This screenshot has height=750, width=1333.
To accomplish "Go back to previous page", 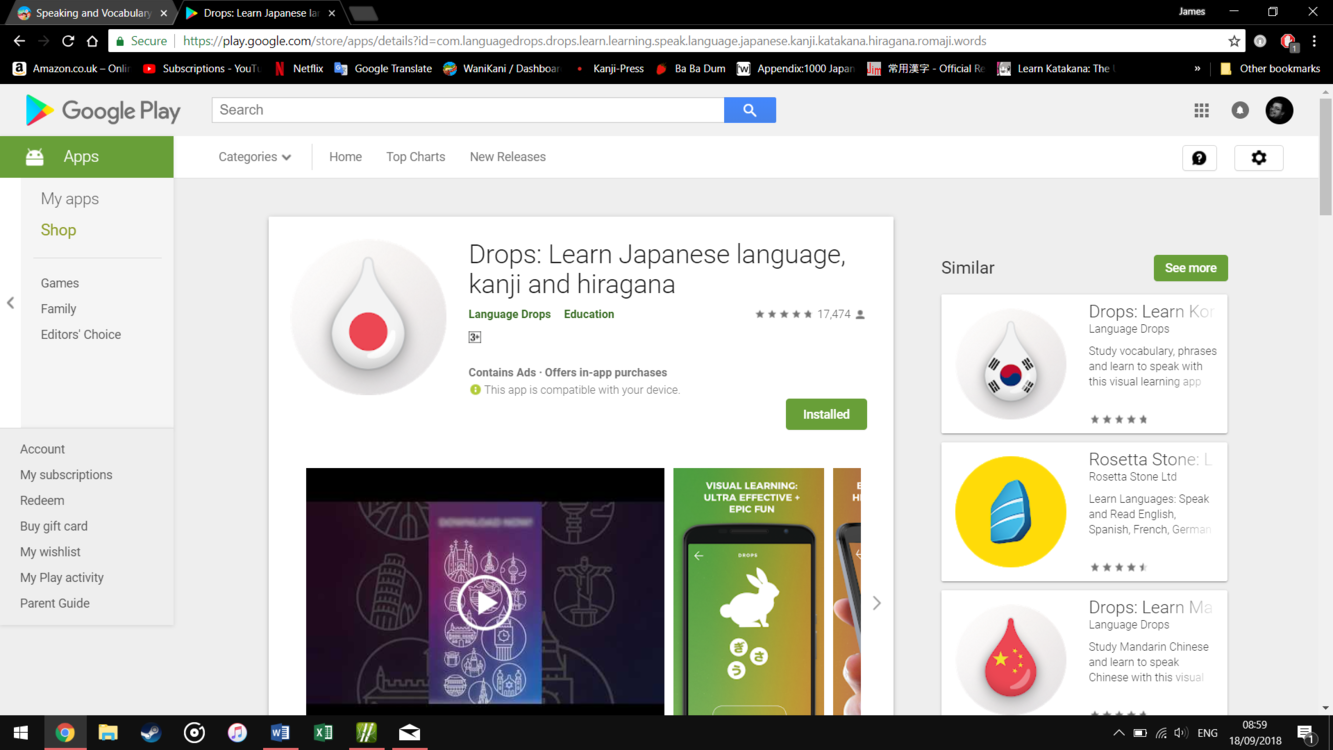I will (x=19, y=41).
